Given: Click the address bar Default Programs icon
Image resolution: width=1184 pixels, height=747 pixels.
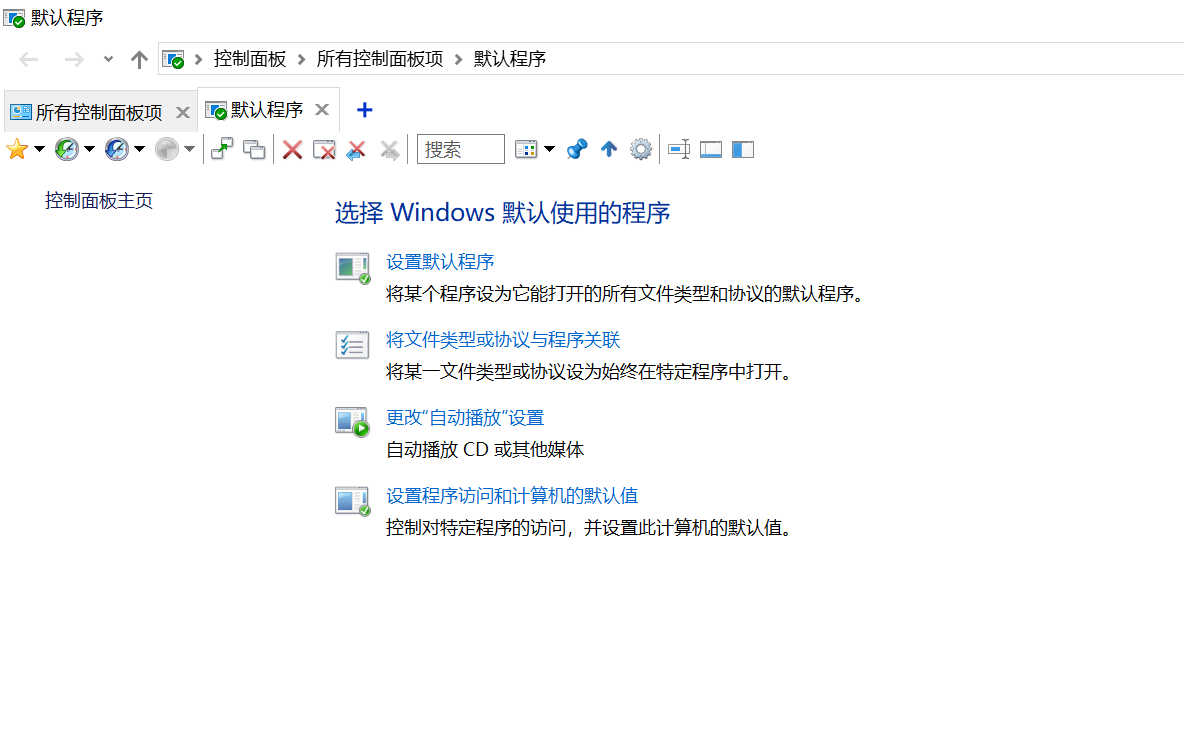Looking at the screenshot, I should click(174, 59).
